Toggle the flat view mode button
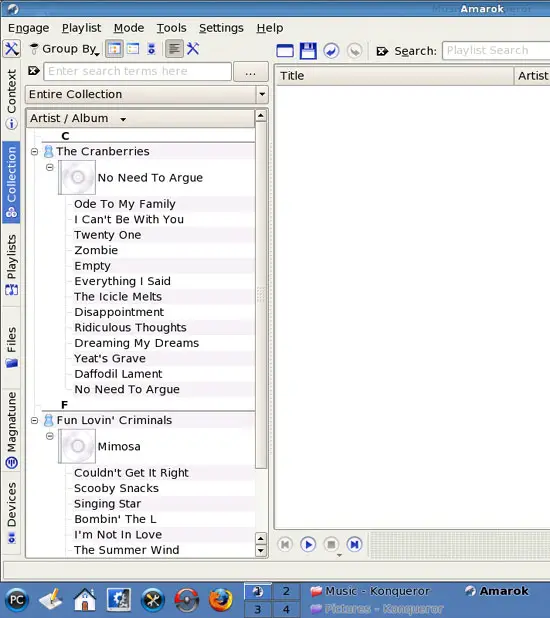 click(x=133, y=49)
